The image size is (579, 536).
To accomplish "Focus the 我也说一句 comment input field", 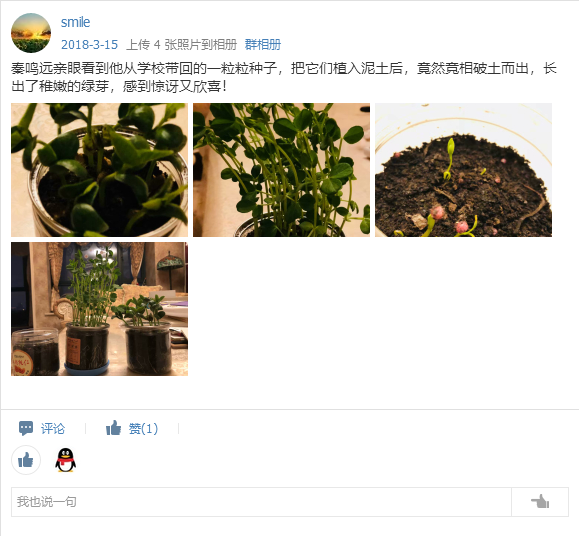I will (261, 502).
